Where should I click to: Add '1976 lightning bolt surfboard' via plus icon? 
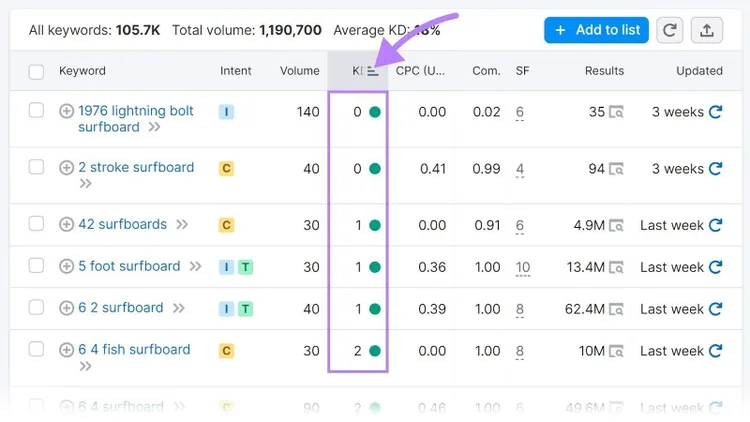pos(66,111)
